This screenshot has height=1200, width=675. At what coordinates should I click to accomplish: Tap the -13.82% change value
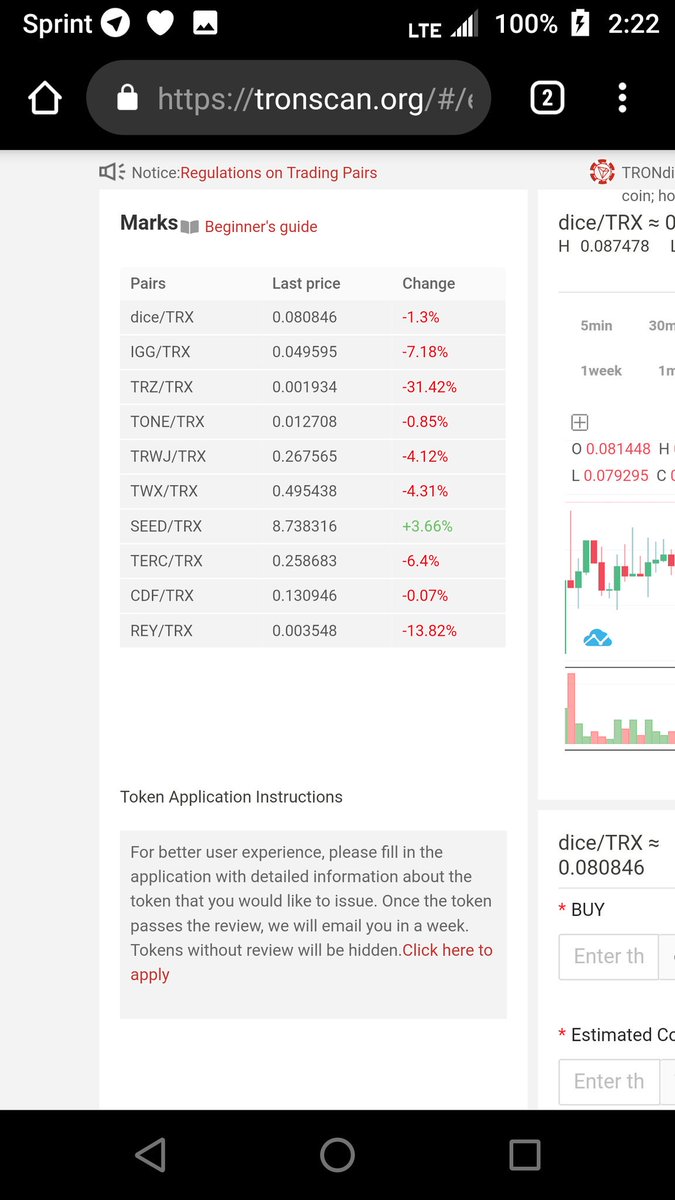pos(429,630)
